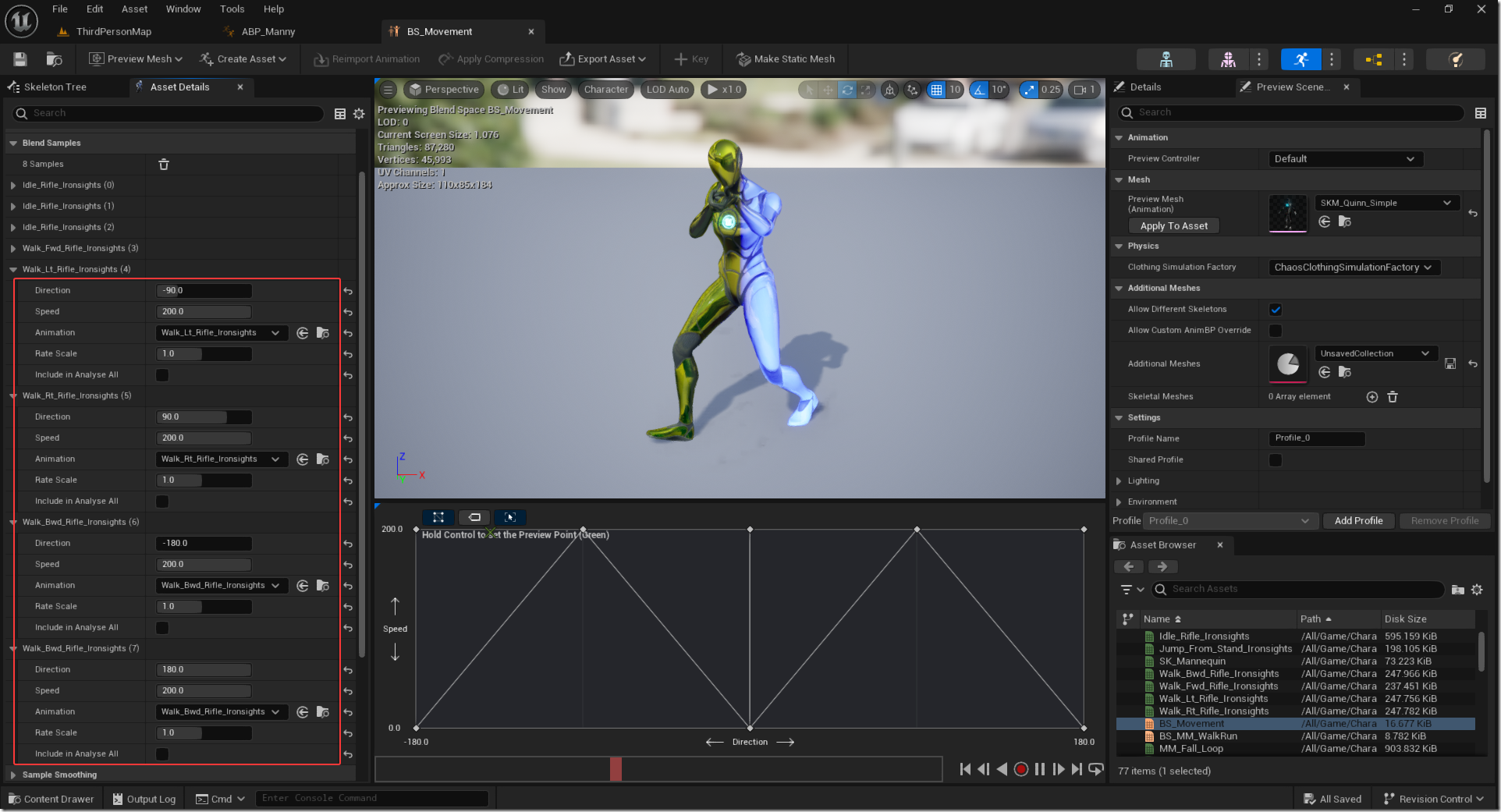
Task: Click the Animation Blueprint mode icon
Action: pyautogui.click(x=1373, y=59)
